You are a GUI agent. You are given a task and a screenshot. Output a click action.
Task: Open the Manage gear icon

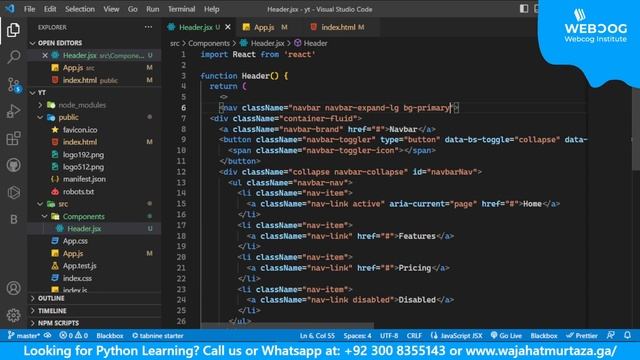13,315
